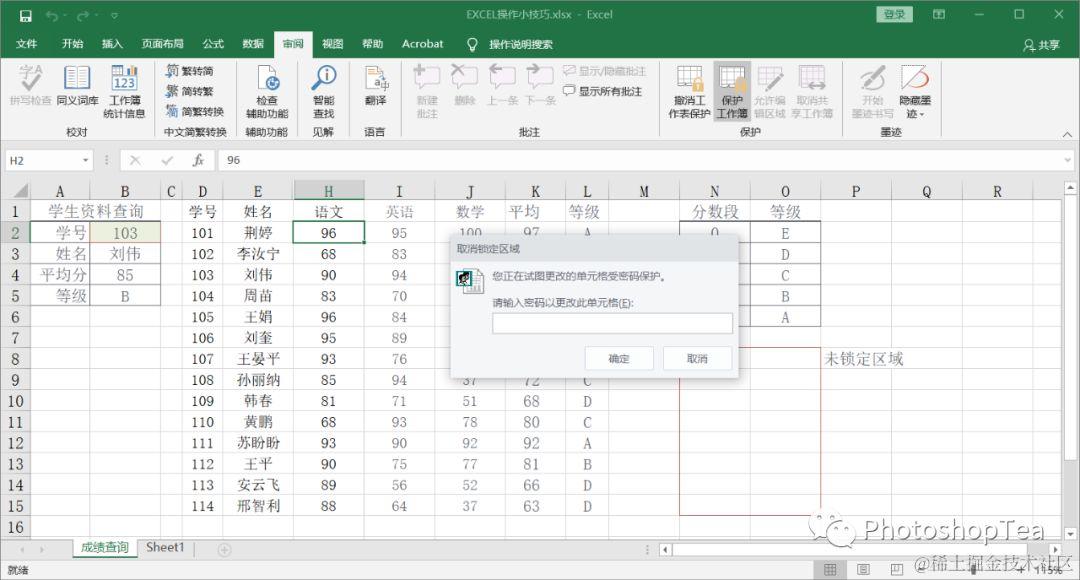Screen dimensions: 1080x580
Task: Click the cell with name 苏盼盼
Action: point(258,443)
